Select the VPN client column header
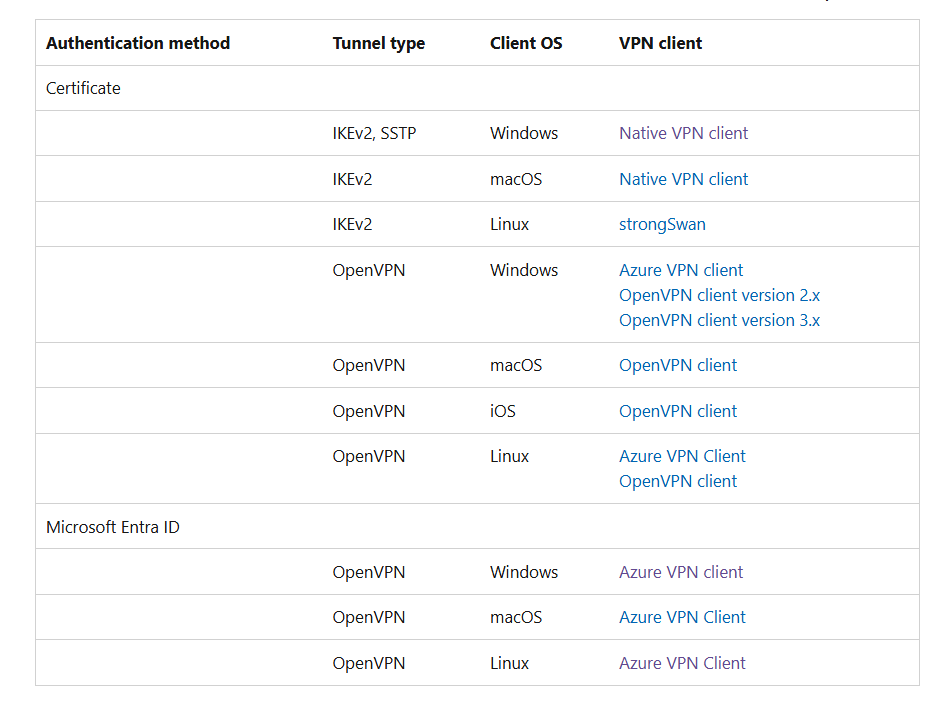950x704 pixels. pyautogui.click(x=660, y=43)
